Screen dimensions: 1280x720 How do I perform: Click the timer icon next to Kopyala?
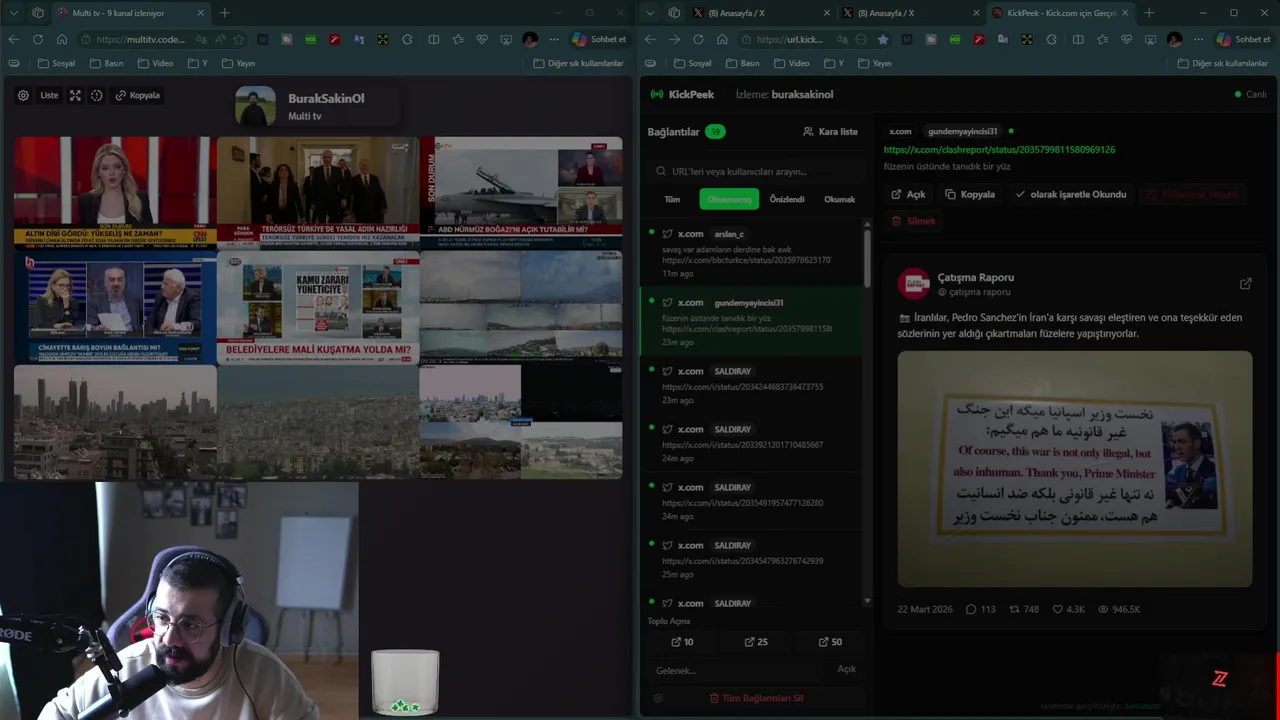97,95
